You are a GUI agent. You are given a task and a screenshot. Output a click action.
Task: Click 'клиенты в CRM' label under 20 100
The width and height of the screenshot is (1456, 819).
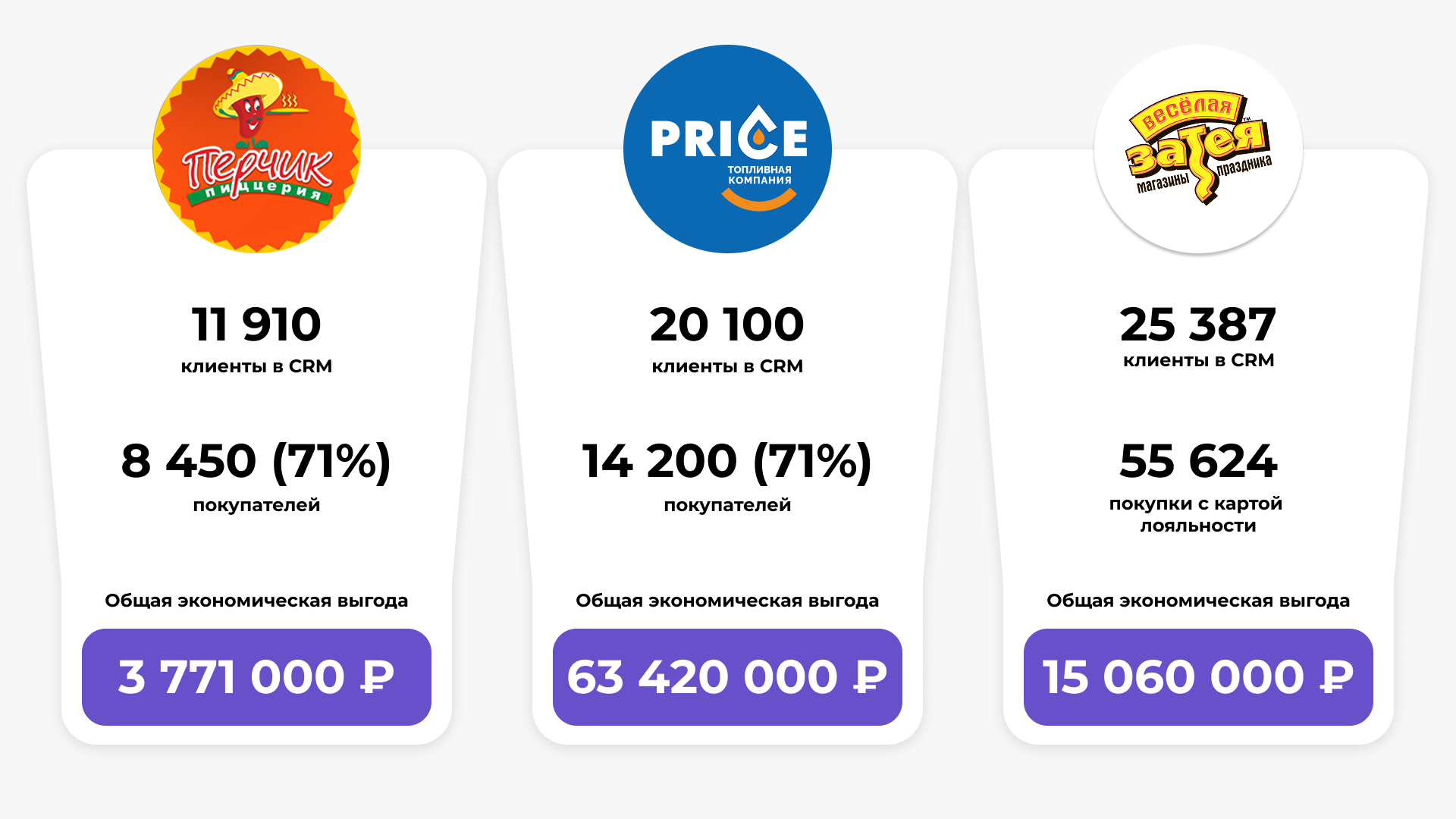pos(727,366)
